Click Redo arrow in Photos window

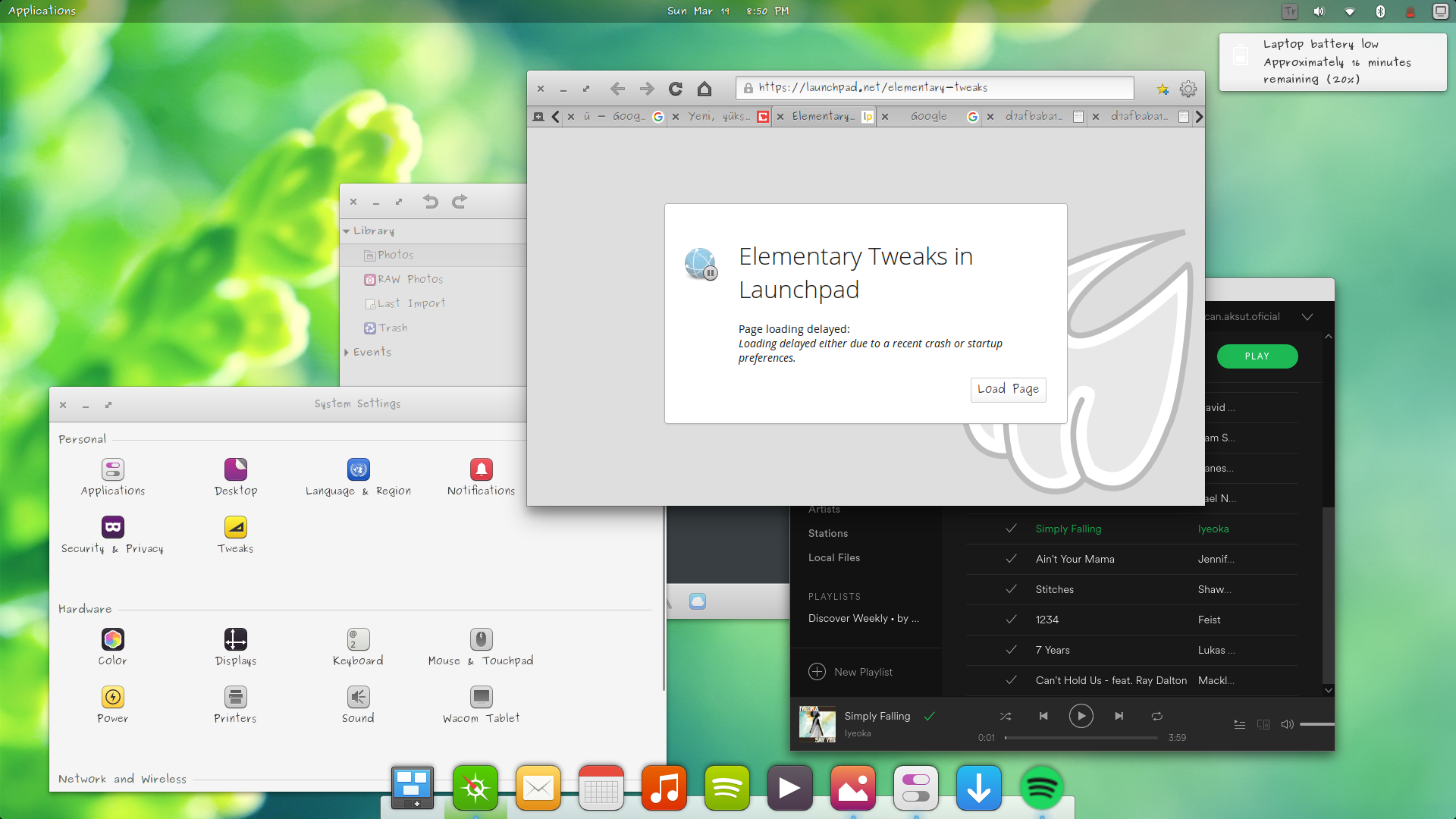pos(460,202)
